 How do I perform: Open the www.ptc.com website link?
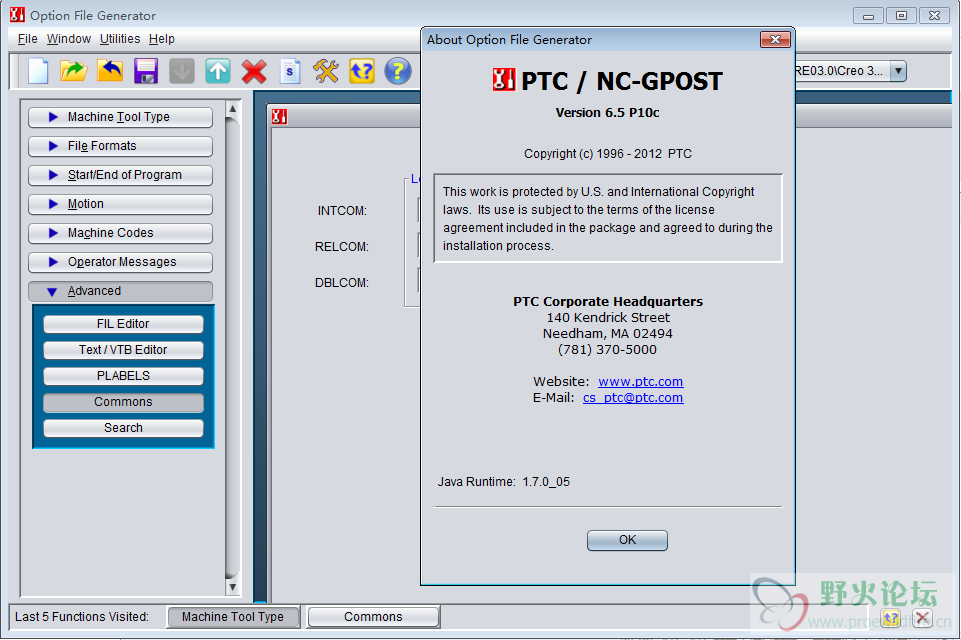pyautogui.click(x=640, y=381)
